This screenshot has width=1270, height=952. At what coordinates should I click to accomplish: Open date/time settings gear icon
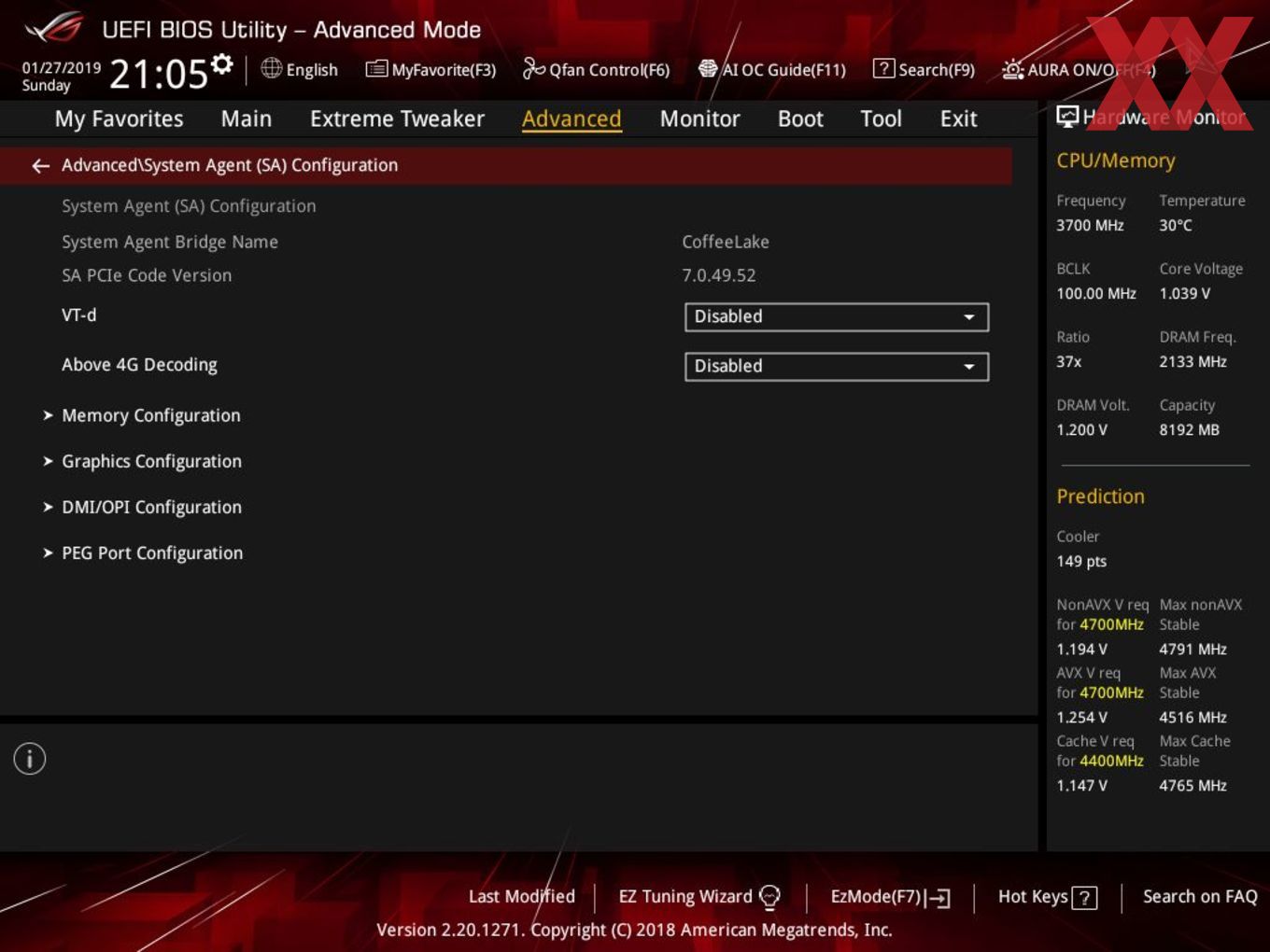[221, 64]
